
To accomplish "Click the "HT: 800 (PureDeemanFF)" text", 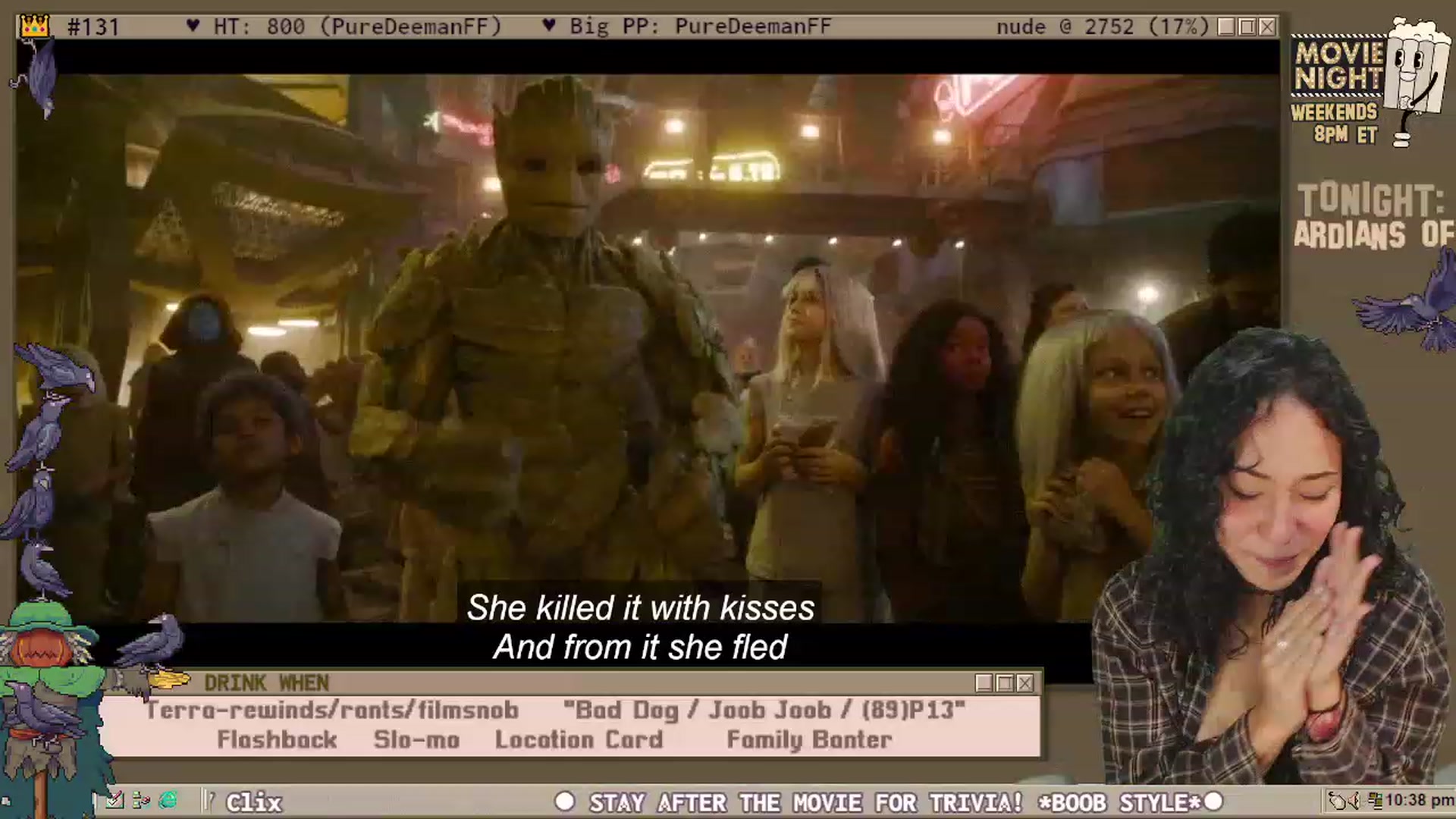I will (x=358, y=27).
